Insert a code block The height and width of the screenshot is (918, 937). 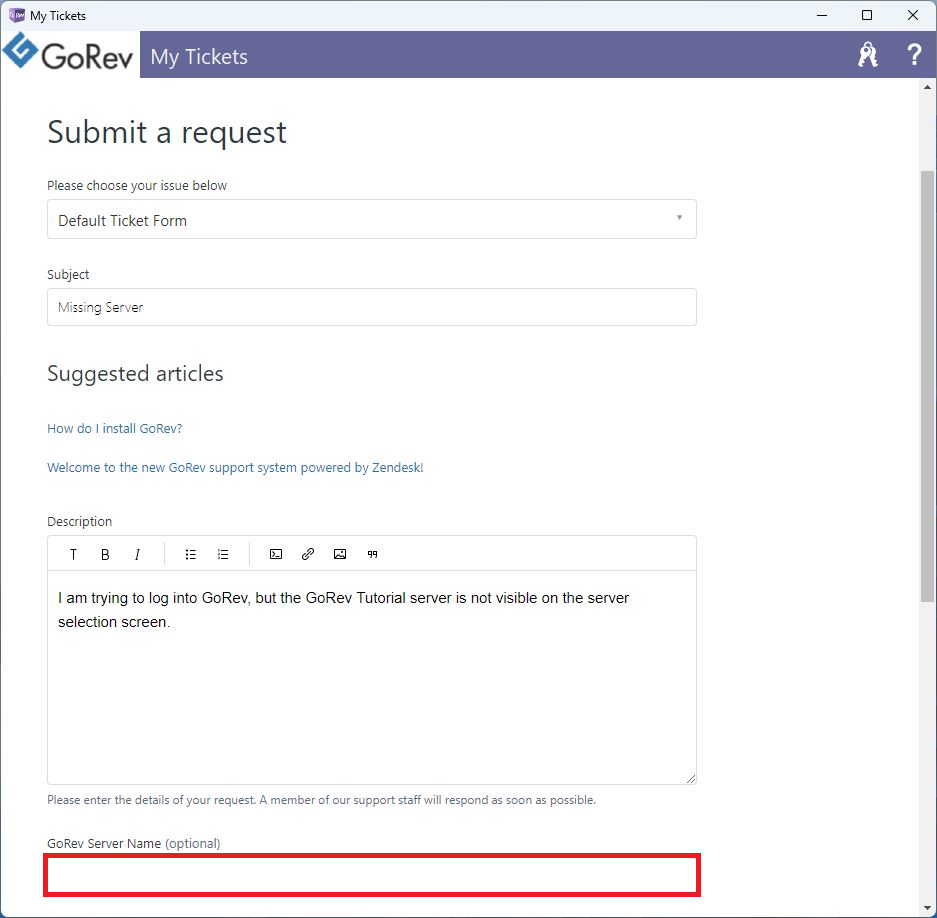coord(275,554)
